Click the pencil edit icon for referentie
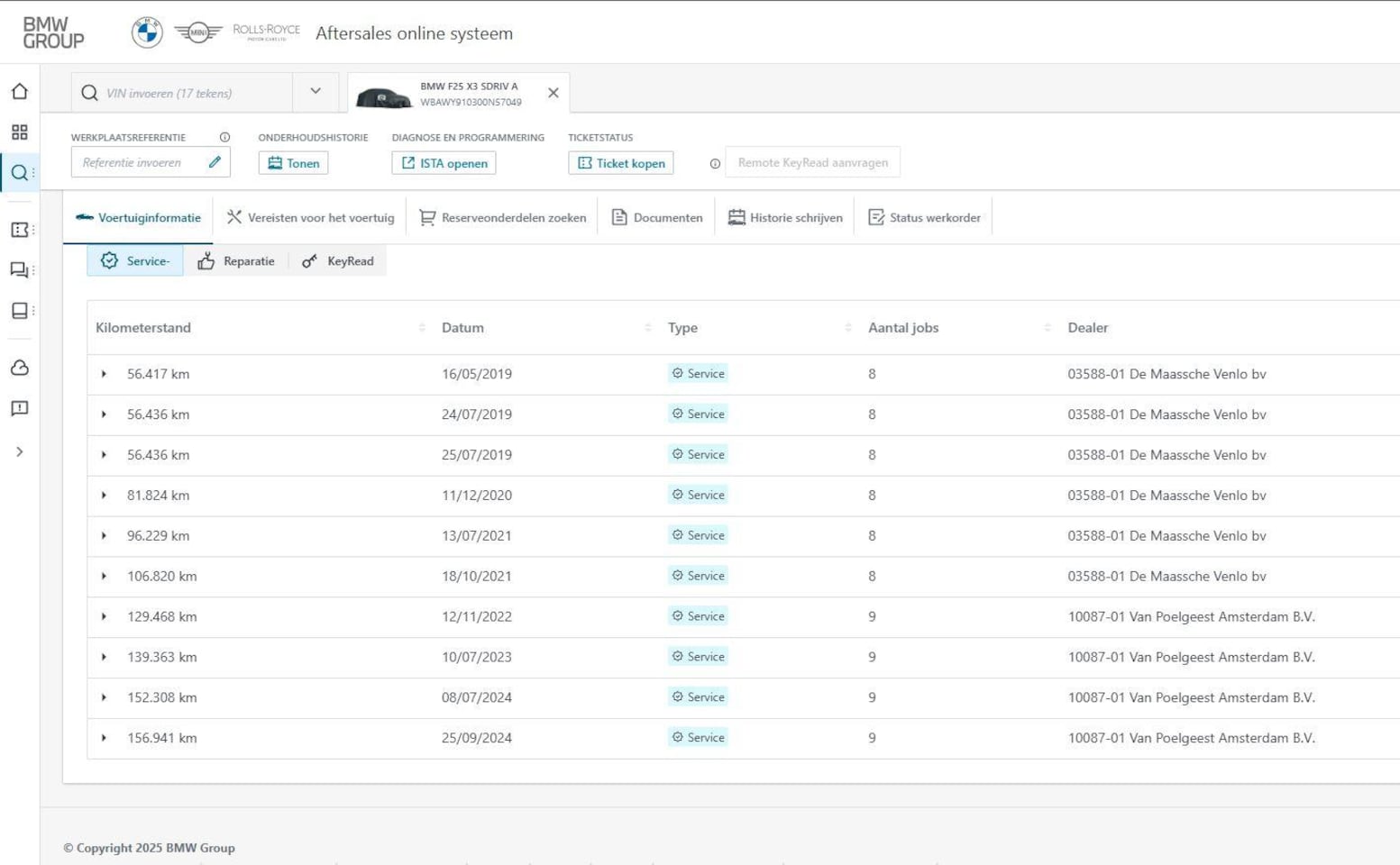The image size is (1400, 865). [x=215, y=162]
